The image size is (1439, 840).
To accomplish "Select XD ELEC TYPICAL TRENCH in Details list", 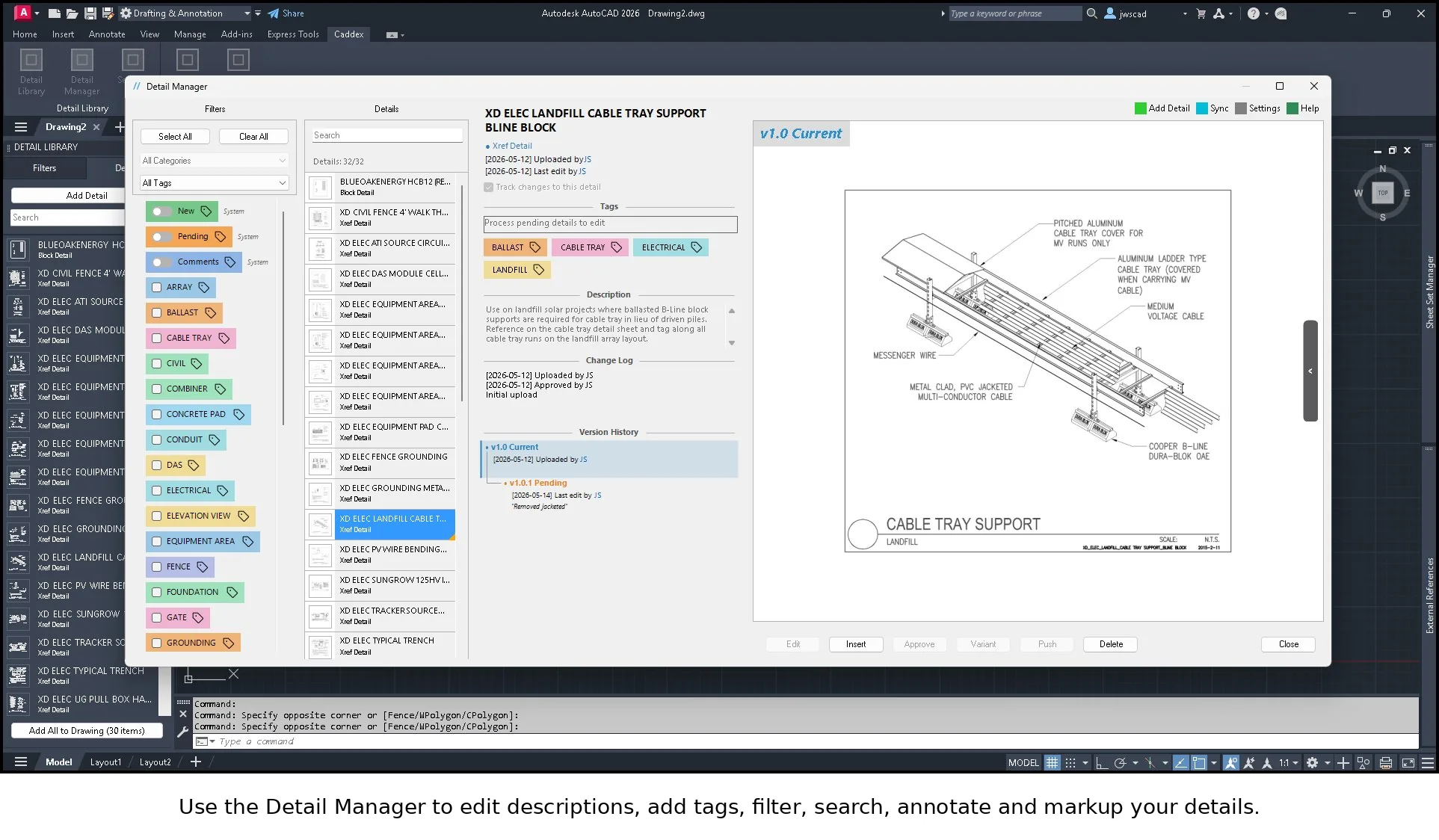I will 380,646.
